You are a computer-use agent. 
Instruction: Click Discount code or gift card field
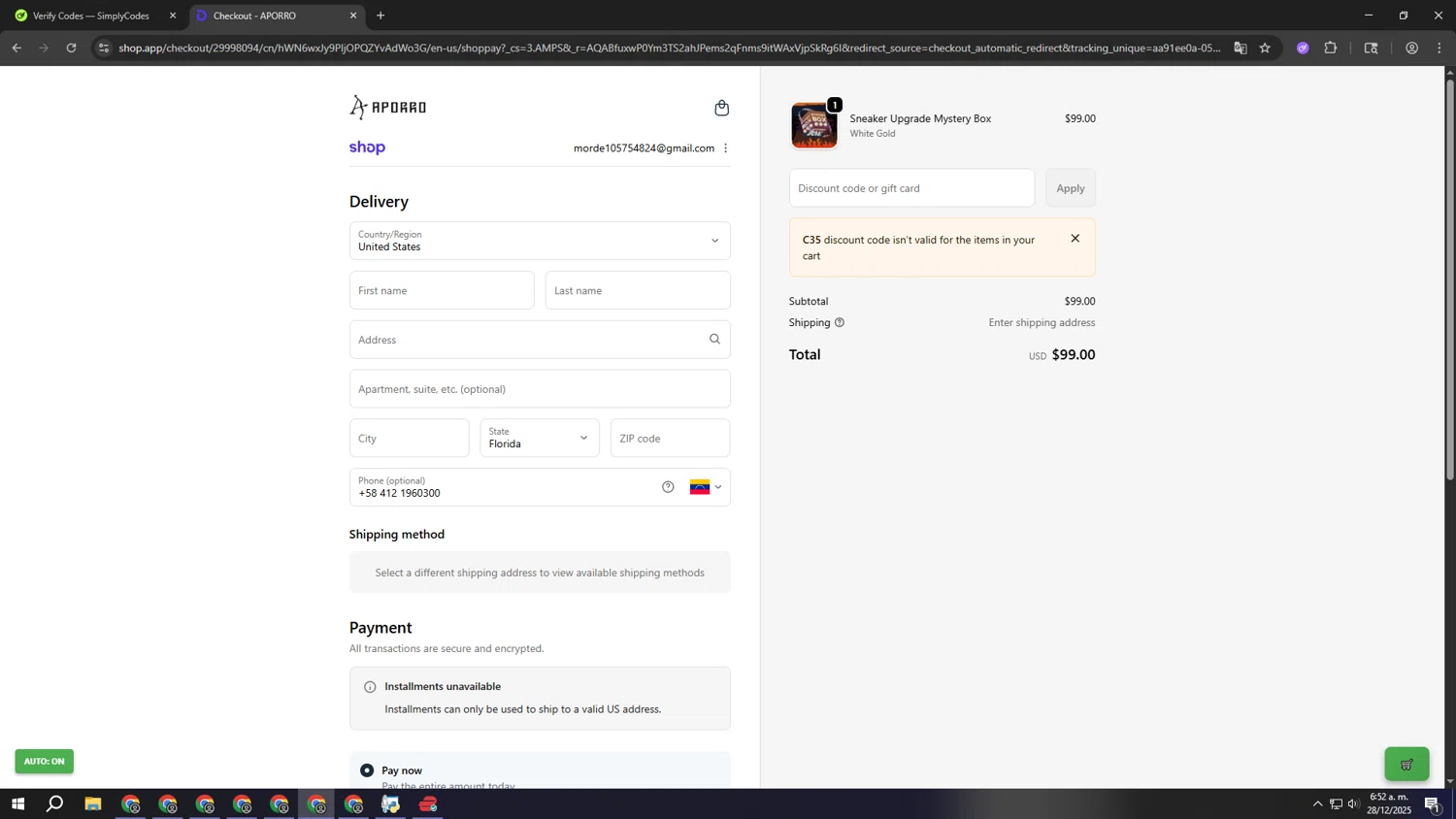pyautogui.click(x=911, y=188)
